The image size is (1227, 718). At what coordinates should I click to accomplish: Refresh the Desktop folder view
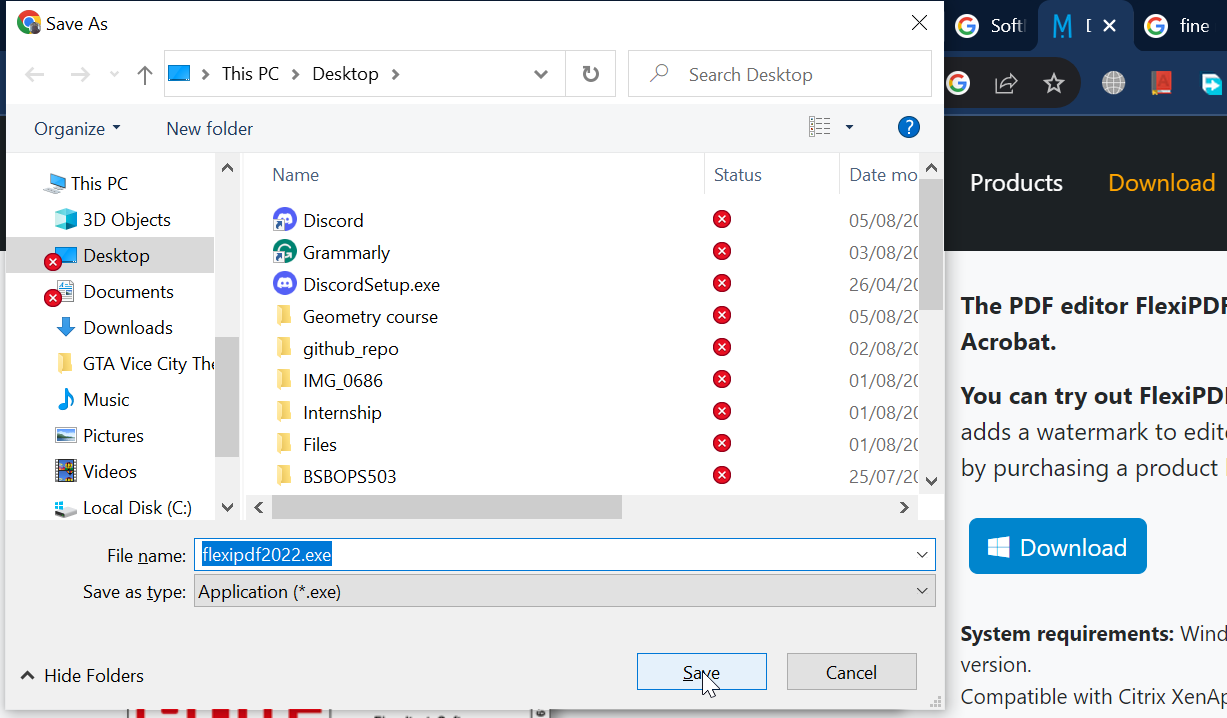[x=590, y=73]
